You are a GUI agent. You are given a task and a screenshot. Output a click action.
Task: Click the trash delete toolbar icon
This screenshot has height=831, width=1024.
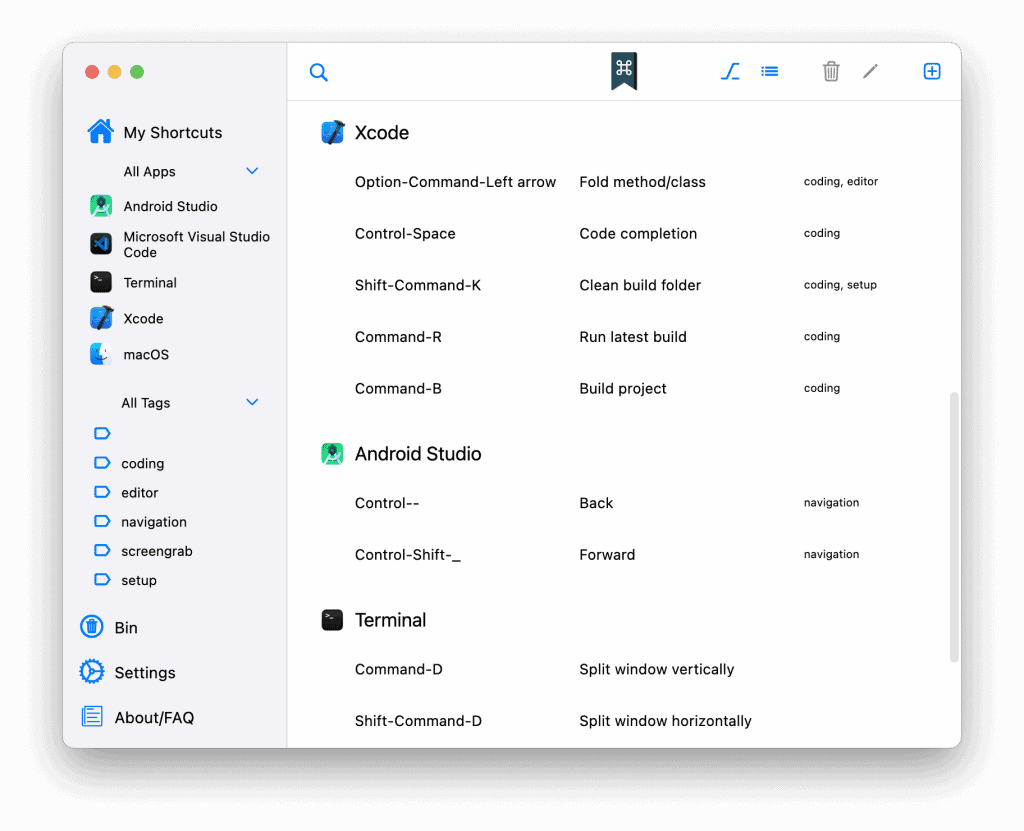click(x=831, y=71)
